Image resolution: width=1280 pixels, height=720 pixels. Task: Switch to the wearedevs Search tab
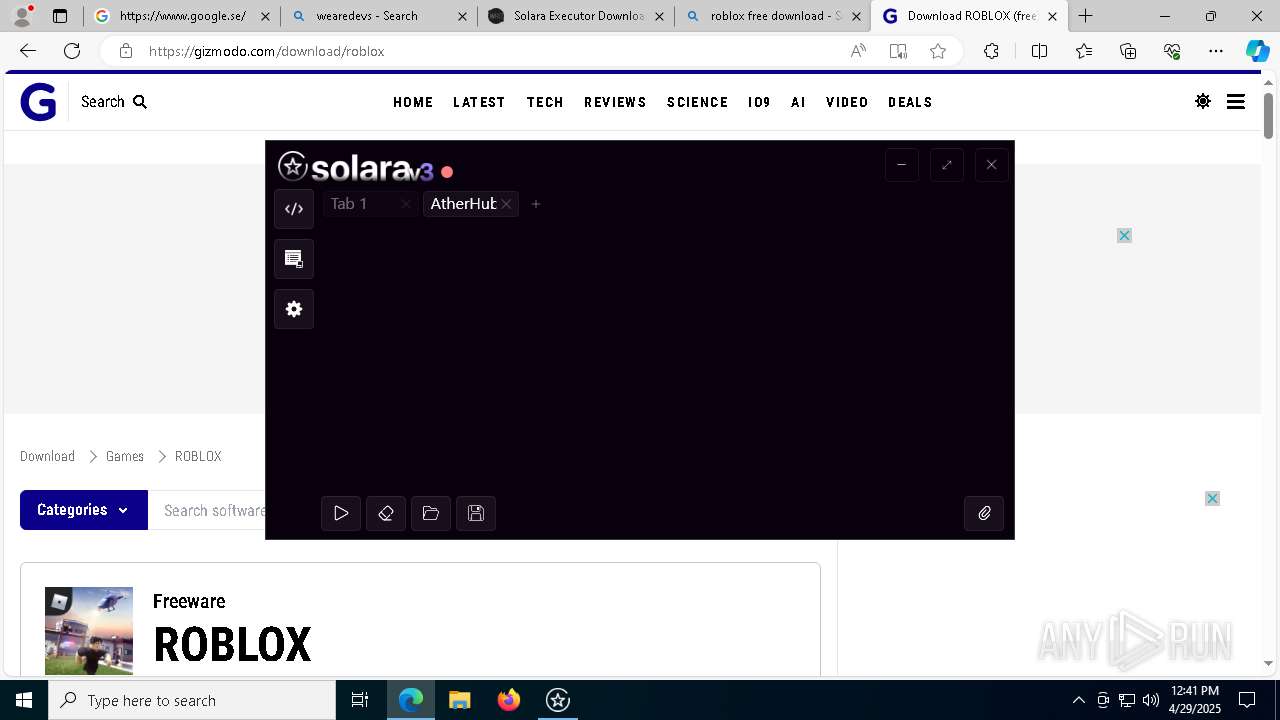pos(378,16)
